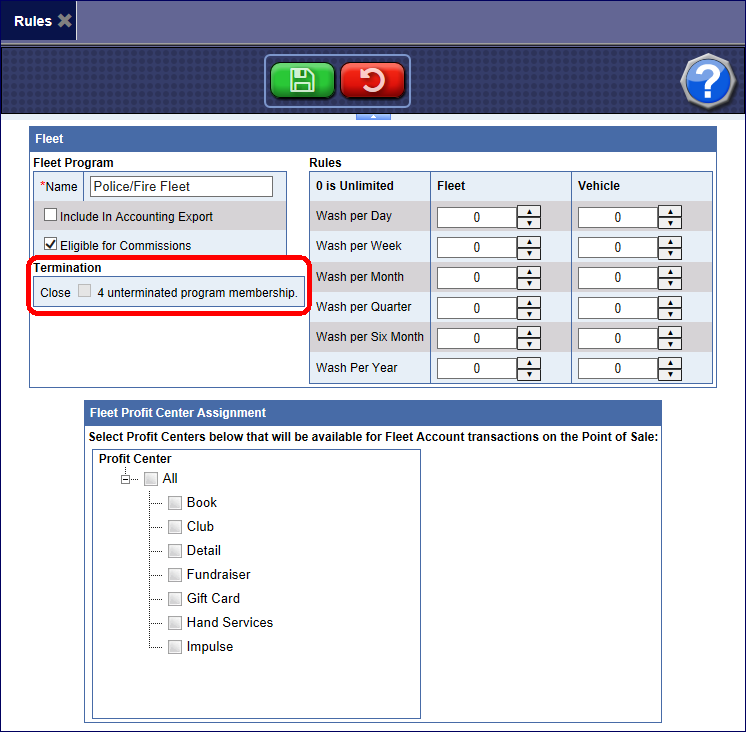Image resolution: width=746 pixels, height=732 pixels.
Task: Collapse the All profit center tree node
Action: pos(126,479)
